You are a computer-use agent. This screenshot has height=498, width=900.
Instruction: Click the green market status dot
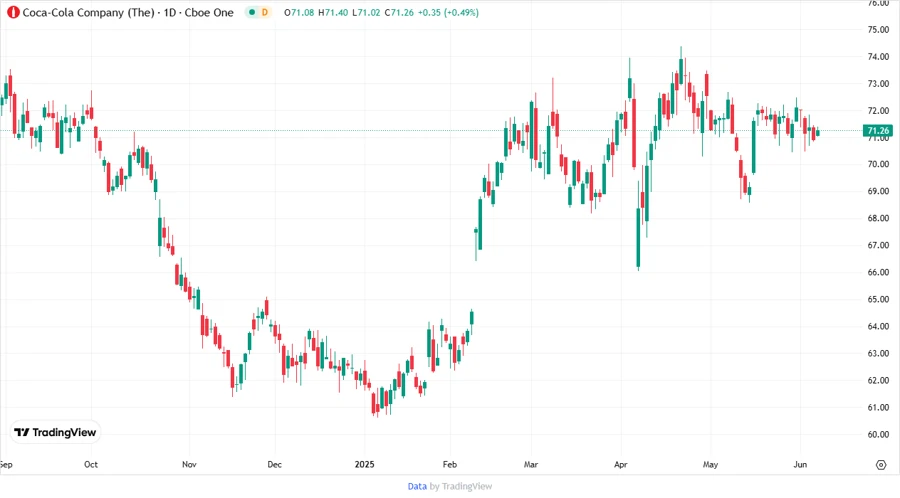pos(251,12)
